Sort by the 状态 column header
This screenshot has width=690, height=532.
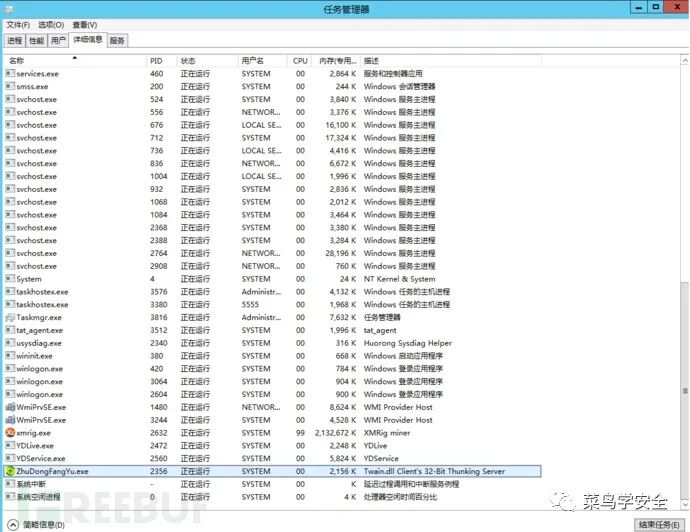point(207,61)
